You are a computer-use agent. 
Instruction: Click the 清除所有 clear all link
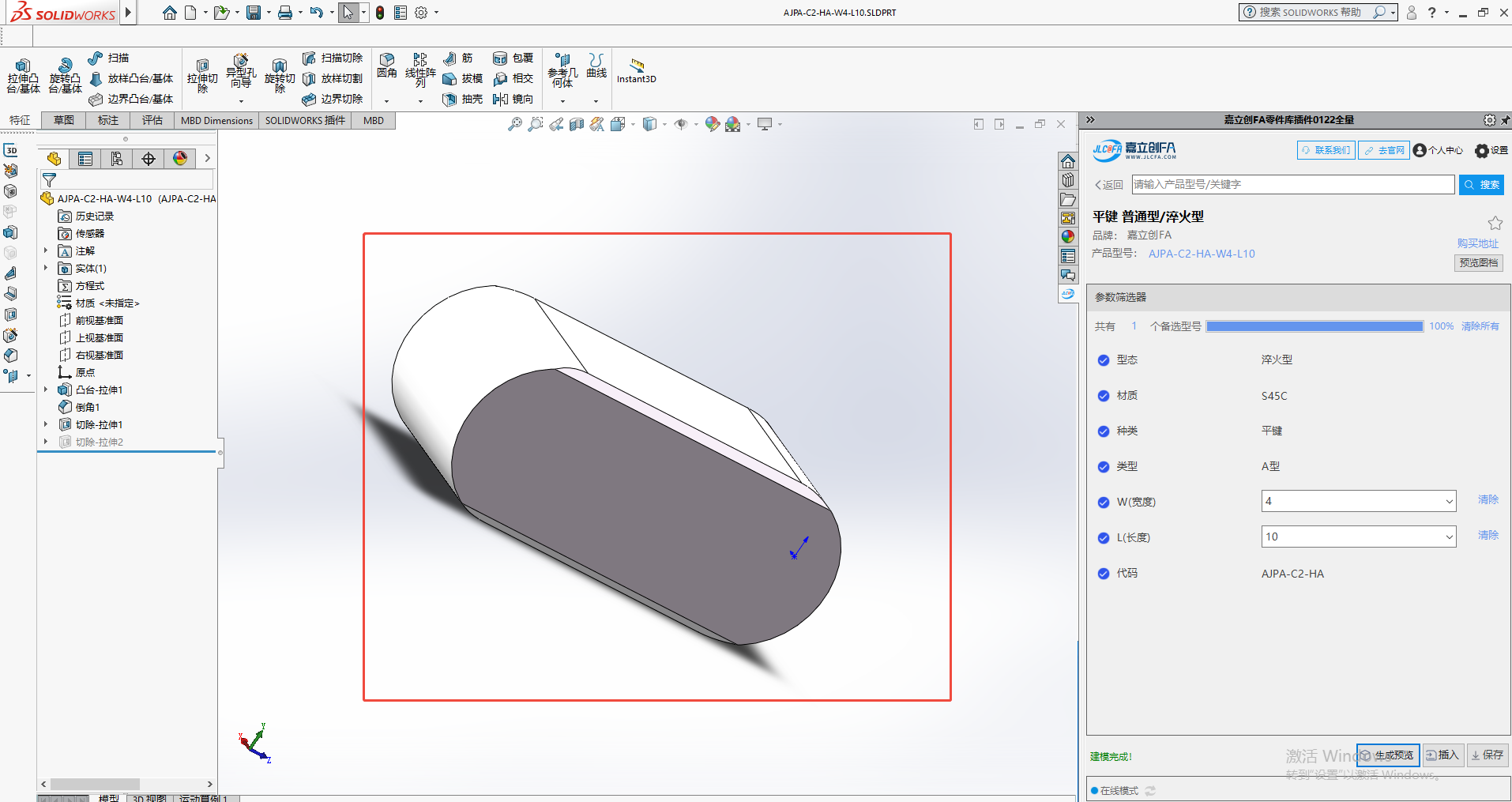tap(1480, 326)
